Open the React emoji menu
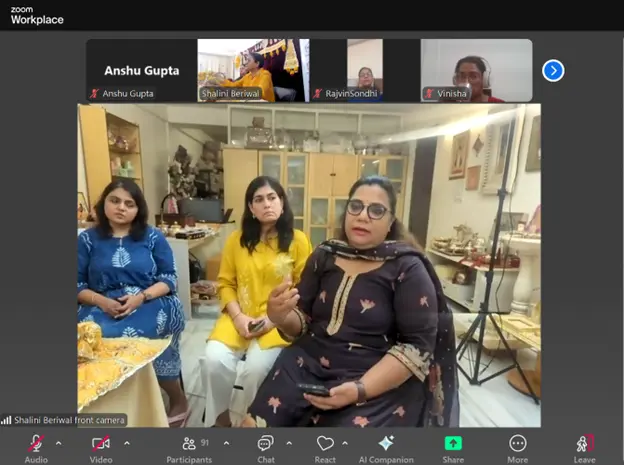The width and height of the screenshot is (624, 465). pos(325,443)
